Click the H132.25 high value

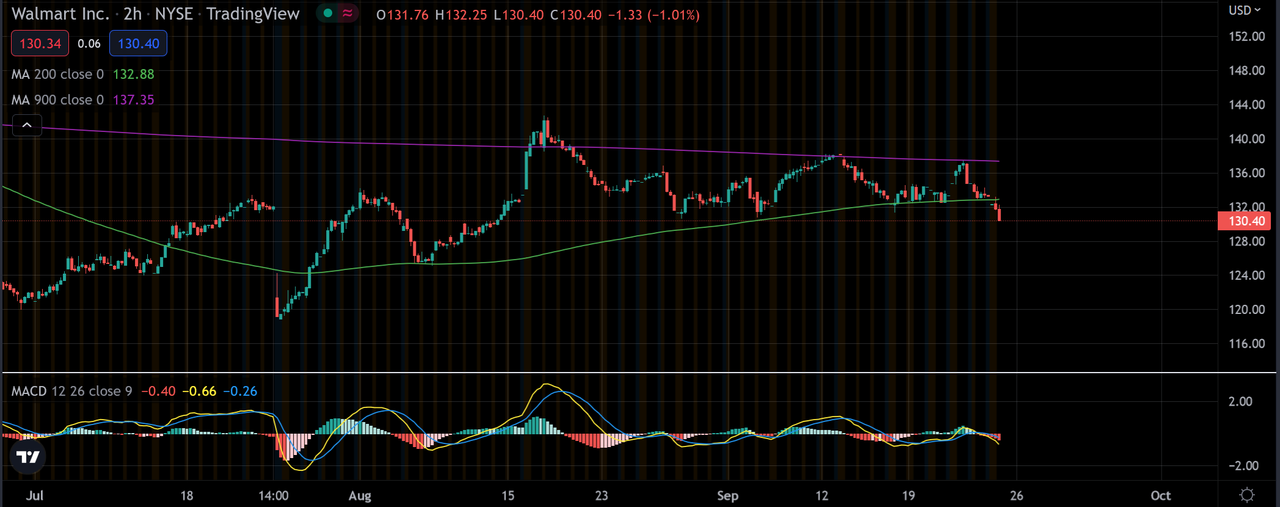point(462,15)
